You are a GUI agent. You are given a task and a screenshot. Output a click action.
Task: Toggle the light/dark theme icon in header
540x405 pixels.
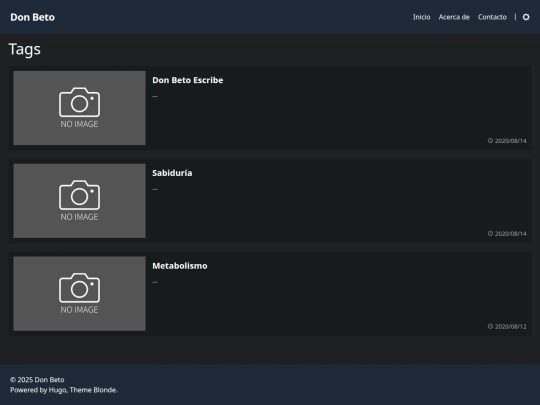pos(526,17)
